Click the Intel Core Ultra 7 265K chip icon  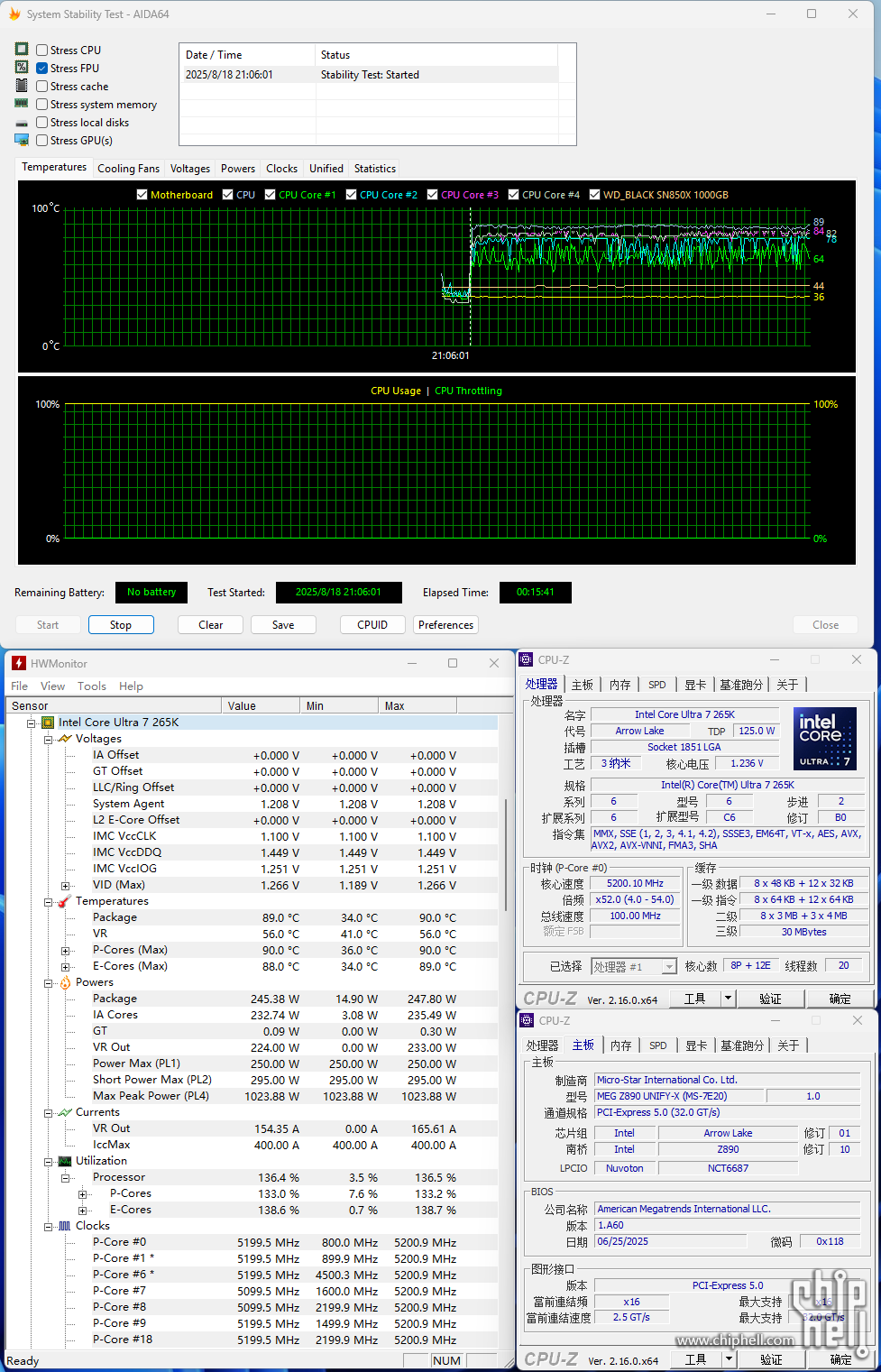(48, 723)
